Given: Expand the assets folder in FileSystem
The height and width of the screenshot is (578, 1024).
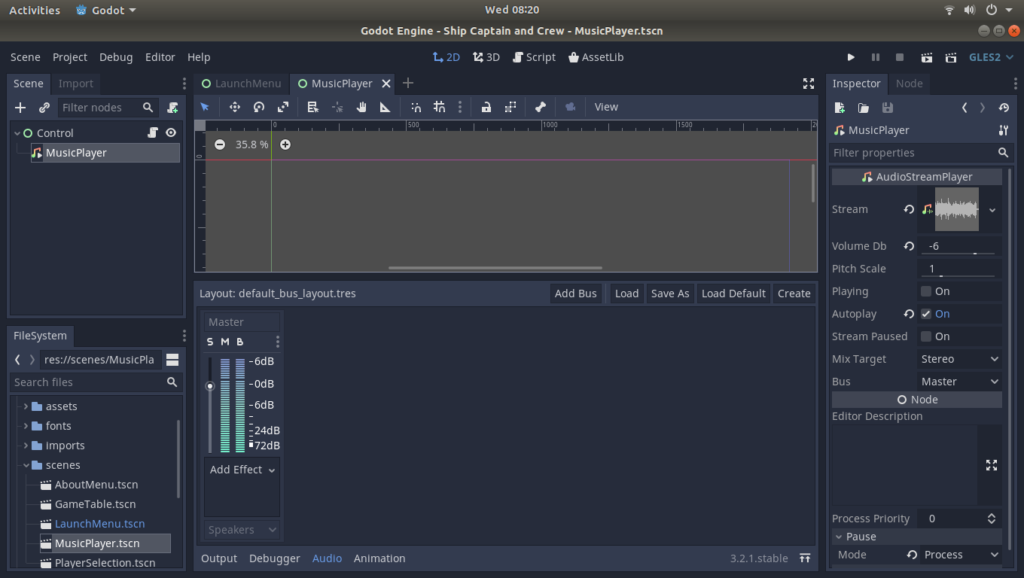Looking at the screenshot, I should [26, 407].
